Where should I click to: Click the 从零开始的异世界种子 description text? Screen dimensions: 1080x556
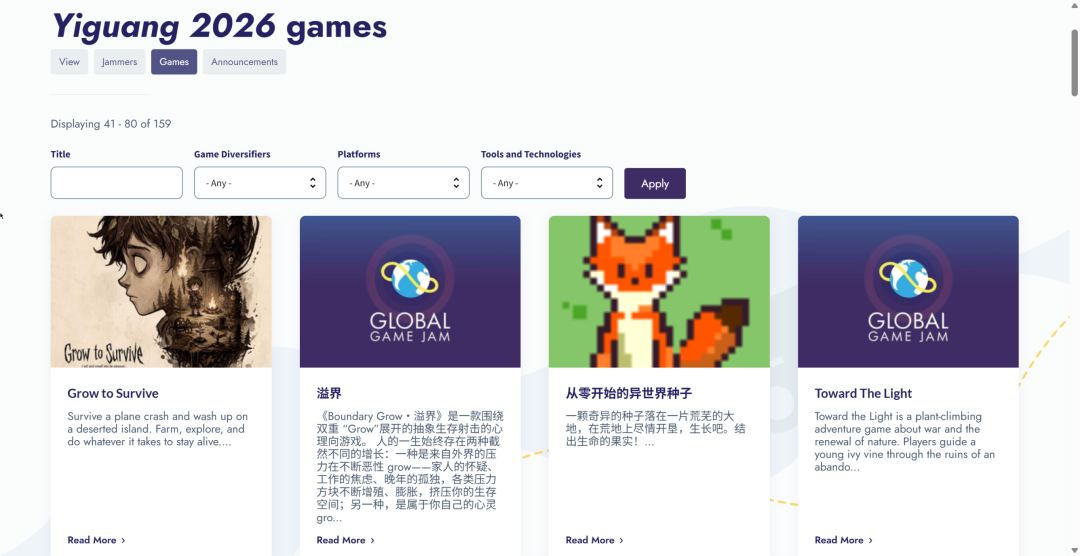pyautogui.click(x=655, y=429)
